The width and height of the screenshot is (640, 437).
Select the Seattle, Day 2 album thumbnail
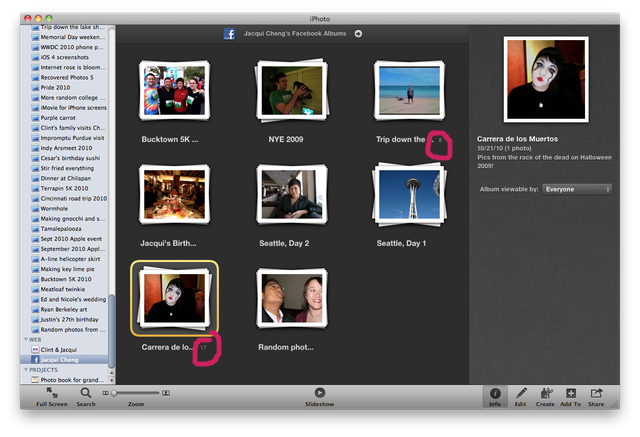click(x=291, y=195)
